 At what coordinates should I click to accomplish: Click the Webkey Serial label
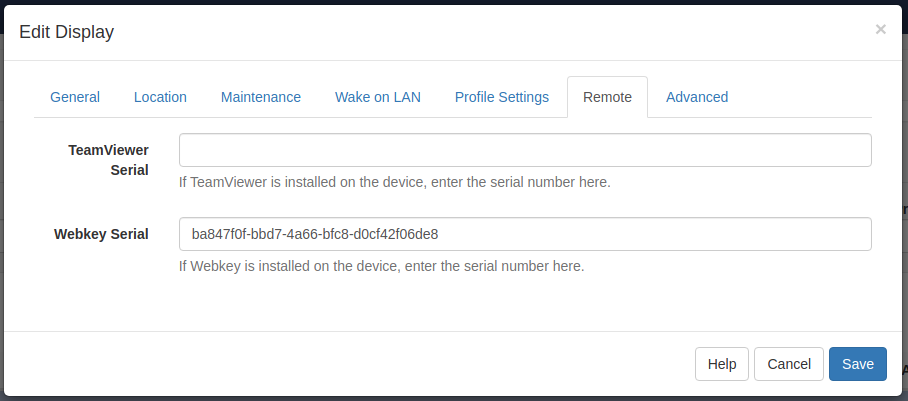[x=101, y=234]
